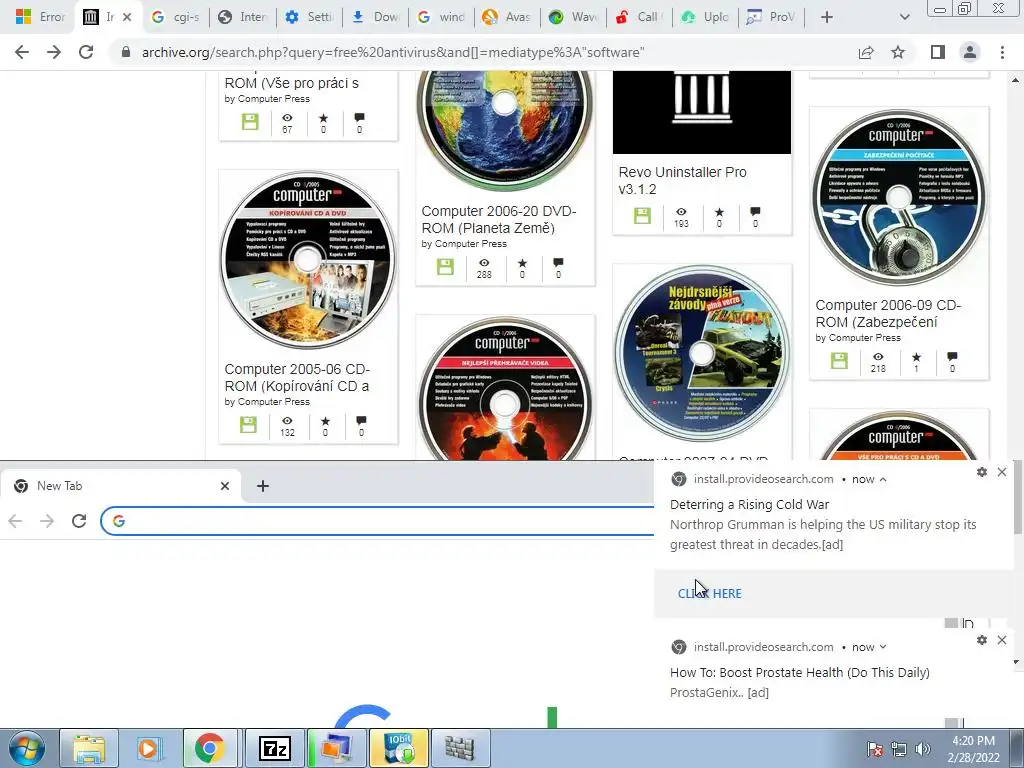
Task: Switch to the Downloads tab
Action: (376, 17)
